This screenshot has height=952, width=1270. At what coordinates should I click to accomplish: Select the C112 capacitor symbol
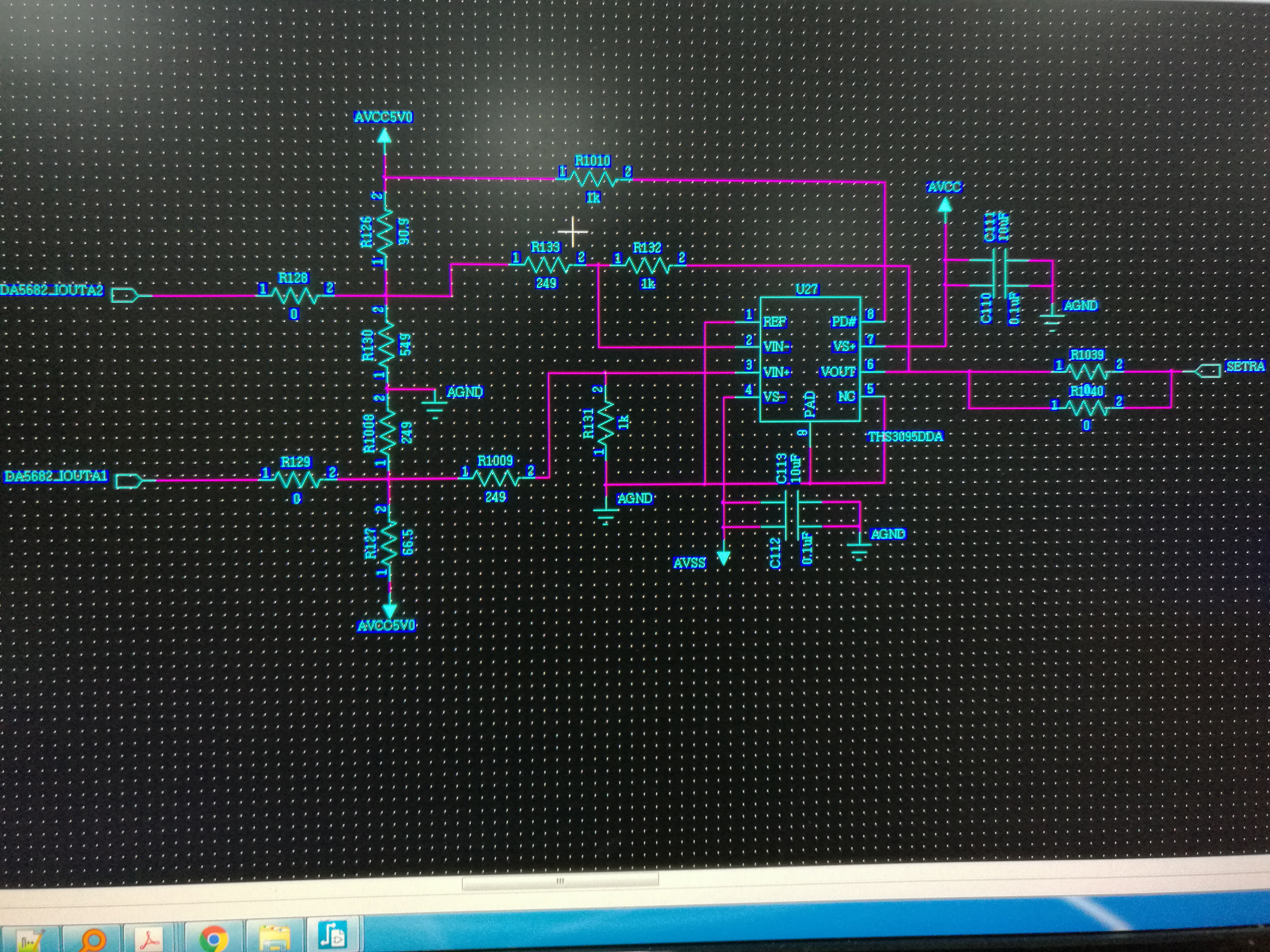coord(792,527)
